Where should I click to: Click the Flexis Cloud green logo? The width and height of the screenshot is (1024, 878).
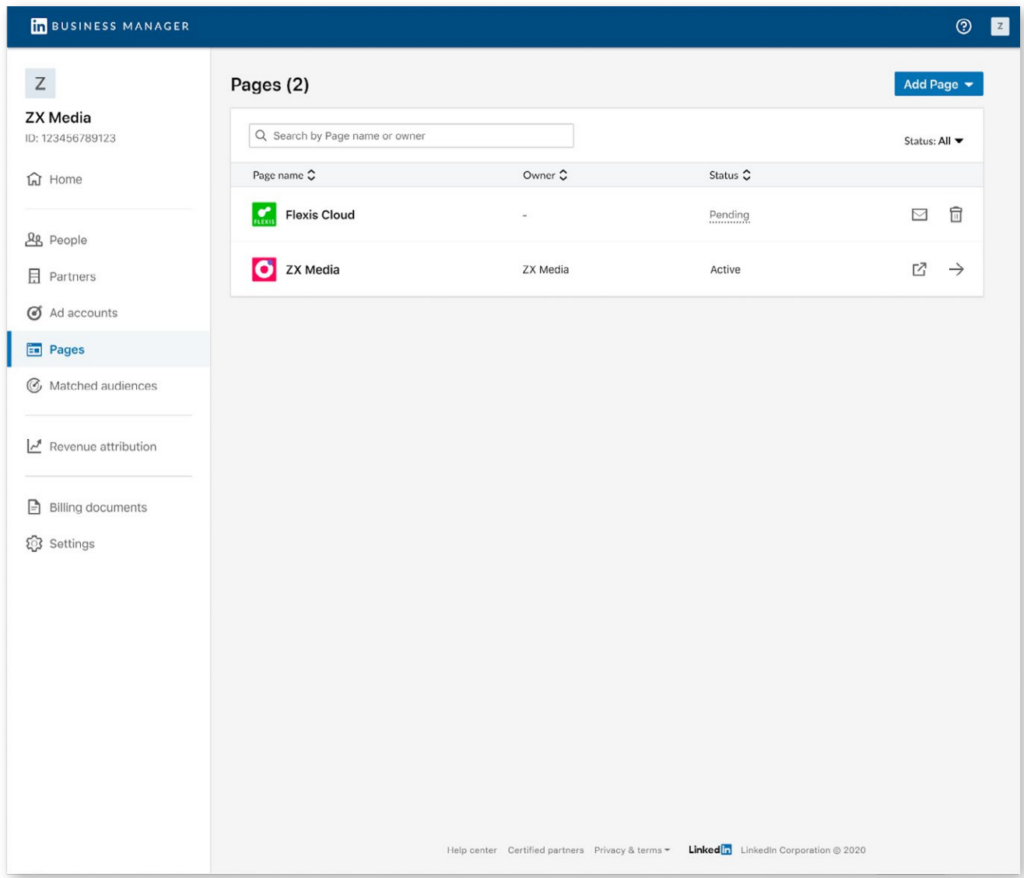(264, 215)
